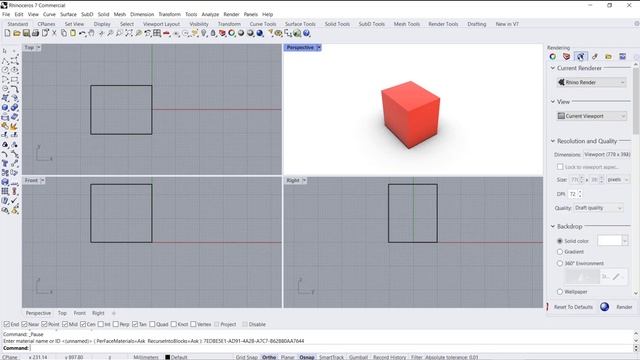
Task: Open the Rhino Render renderer dropdown
Action: (591, 82)
